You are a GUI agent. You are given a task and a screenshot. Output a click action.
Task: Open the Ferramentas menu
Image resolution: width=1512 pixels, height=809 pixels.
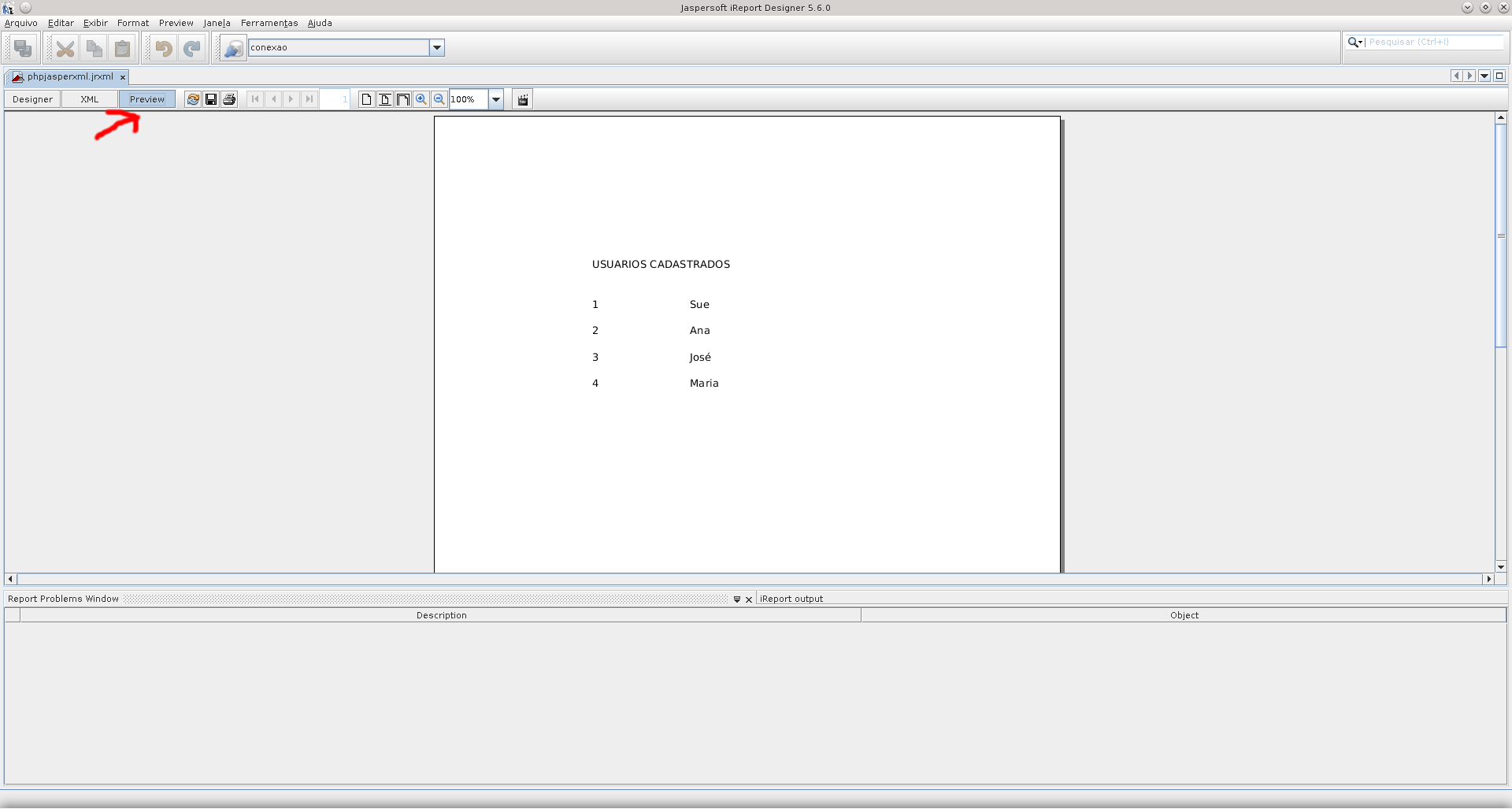tap(269, 24)
